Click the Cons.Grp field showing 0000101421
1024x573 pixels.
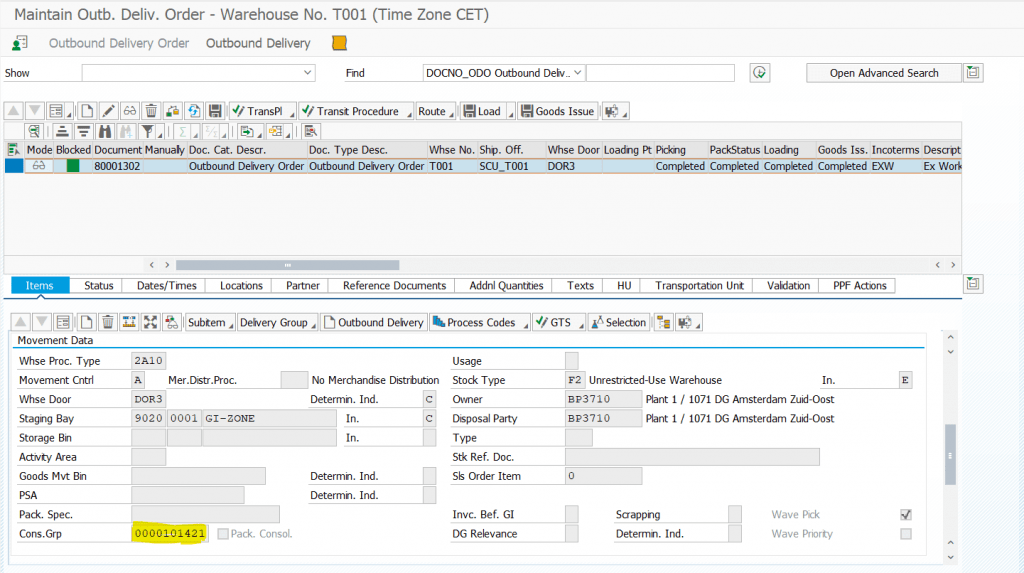(169, 534)
